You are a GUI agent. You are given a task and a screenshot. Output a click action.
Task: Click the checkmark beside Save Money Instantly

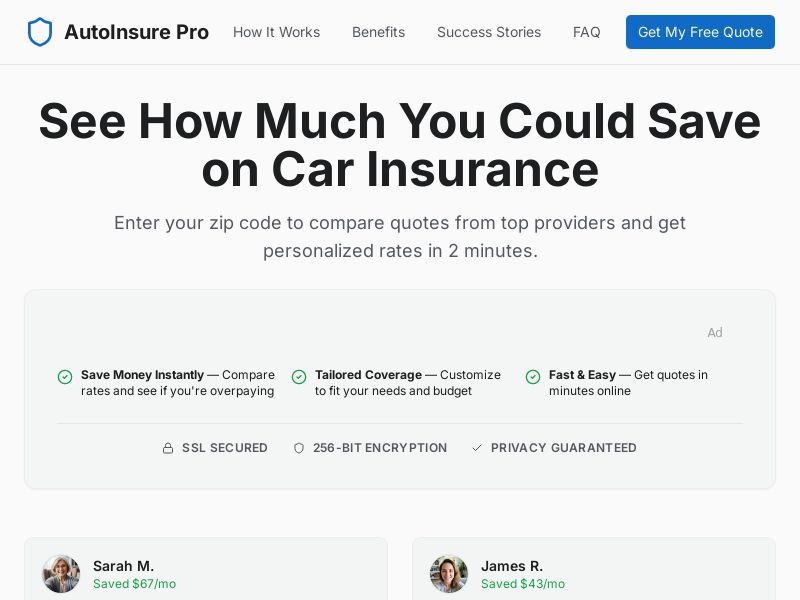pos(65,377)
